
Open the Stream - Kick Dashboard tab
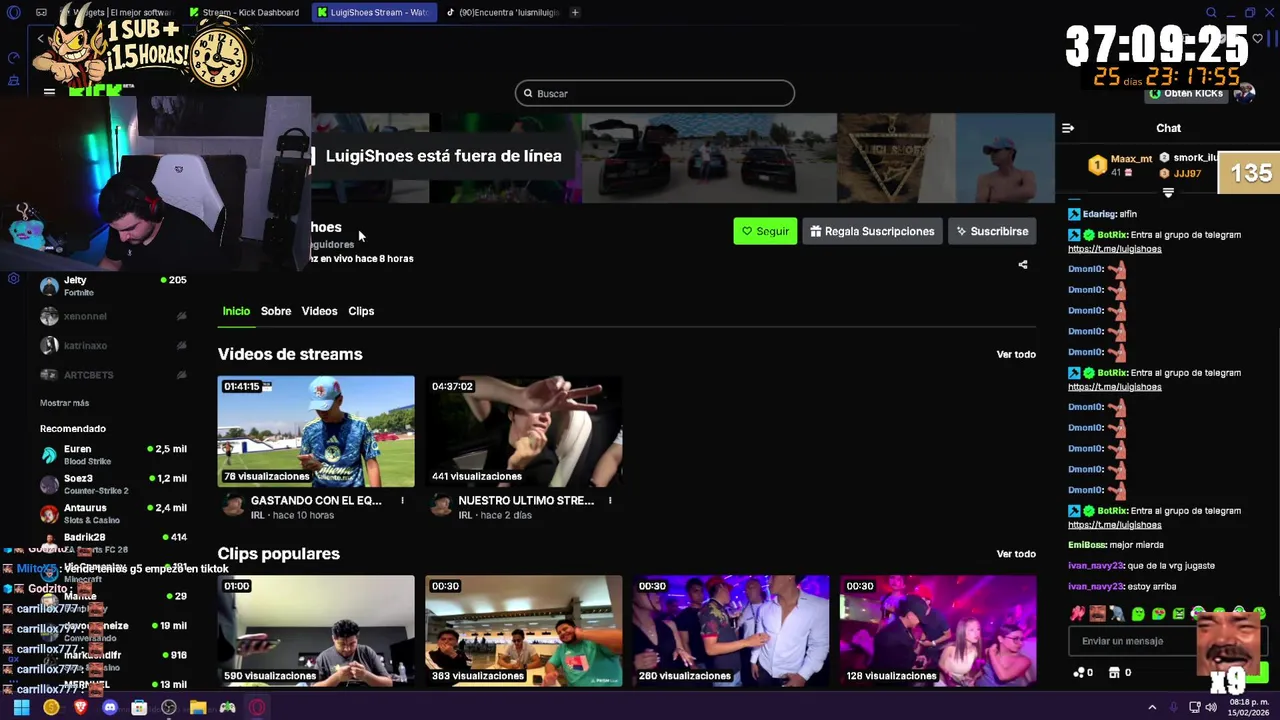point(245,12)
